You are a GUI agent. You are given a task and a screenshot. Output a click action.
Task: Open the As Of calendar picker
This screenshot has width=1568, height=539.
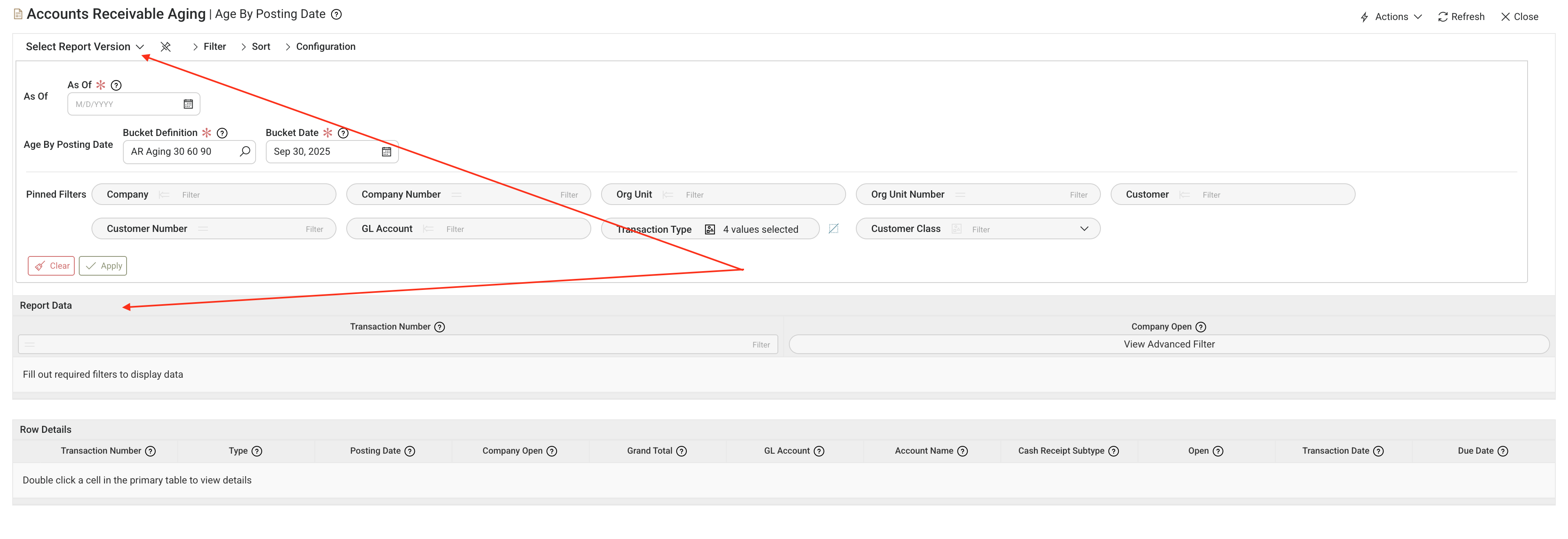pyautogui.click(x=188, y=104)
